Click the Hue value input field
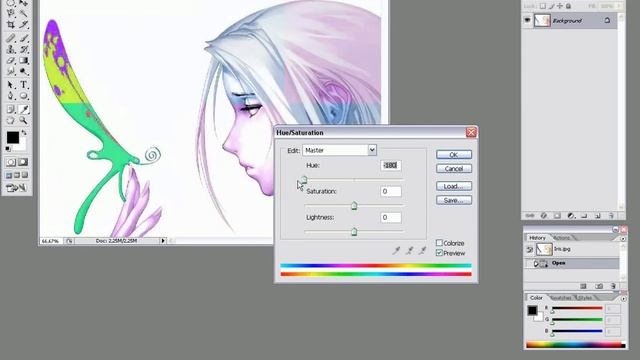The image size is (640, 360). click(x=391, y=165)
